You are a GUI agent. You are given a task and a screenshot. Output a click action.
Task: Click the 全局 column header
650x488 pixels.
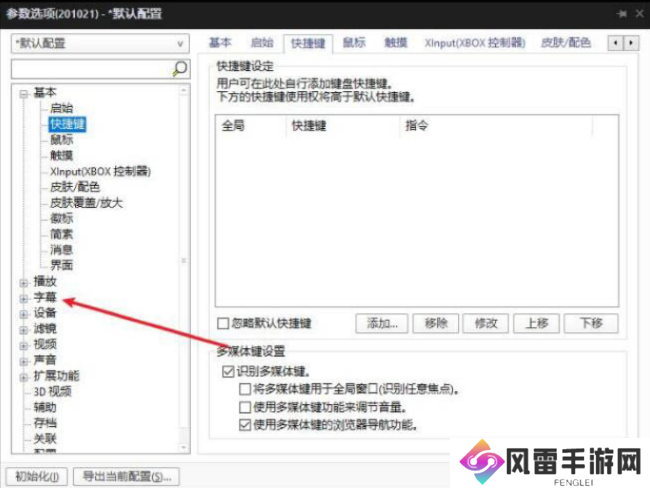click(x=251, y=126)
